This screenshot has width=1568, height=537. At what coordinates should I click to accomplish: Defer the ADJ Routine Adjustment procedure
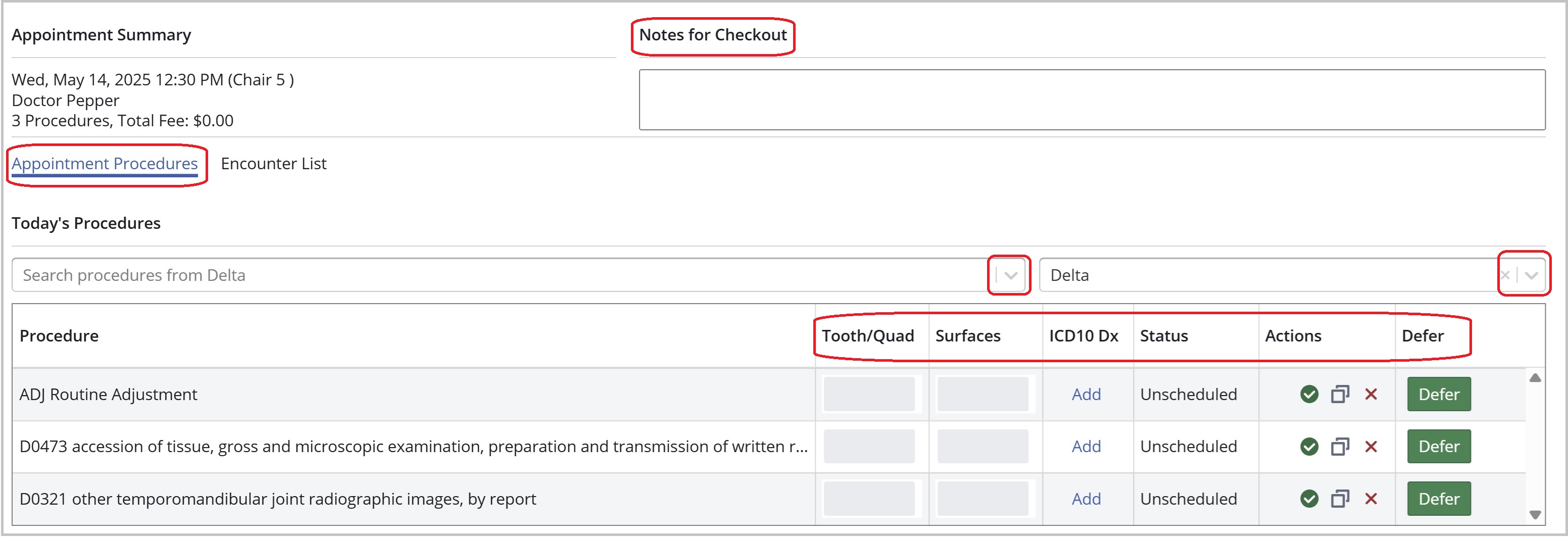(x=1438, y=395)
